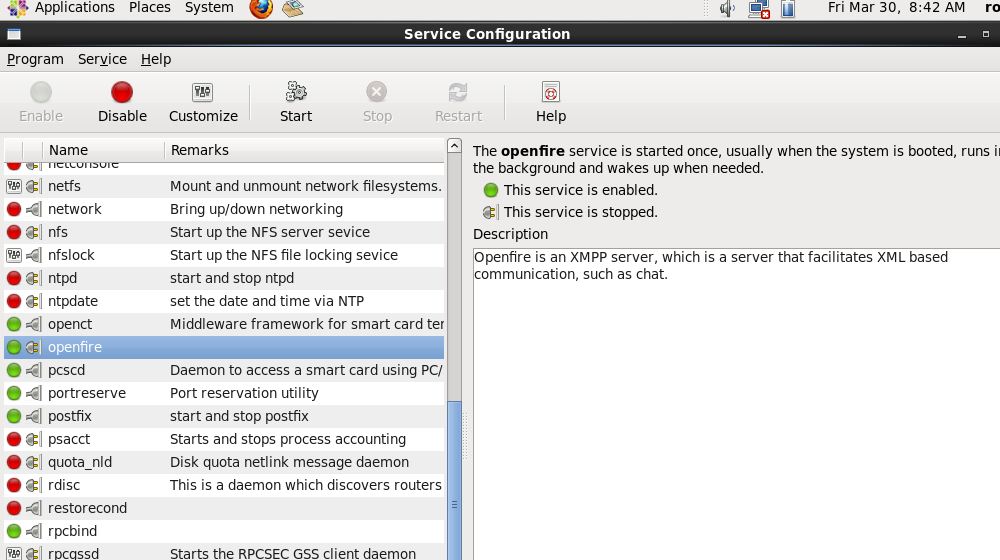This screenshot has width=1000, height=560.
Task: Select the nfs service row
Action: 224,232
